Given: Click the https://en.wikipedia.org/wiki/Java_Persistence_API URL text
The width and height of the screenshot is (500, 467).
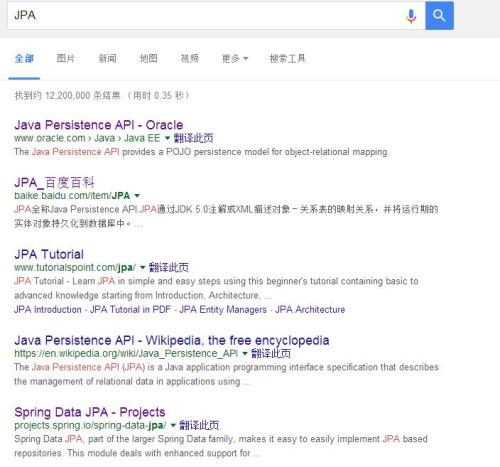Looking at the screenshot, I should 126,353.
